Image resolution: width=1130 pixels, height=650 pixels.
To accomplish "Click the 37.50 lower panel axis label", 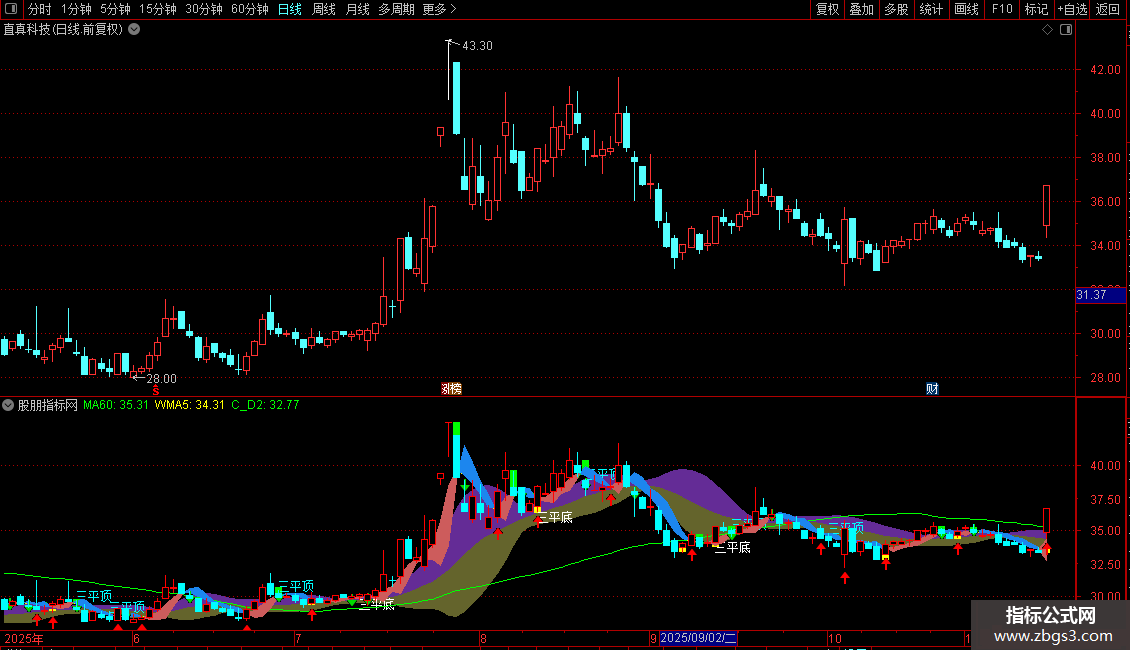I will [1105, 499].
